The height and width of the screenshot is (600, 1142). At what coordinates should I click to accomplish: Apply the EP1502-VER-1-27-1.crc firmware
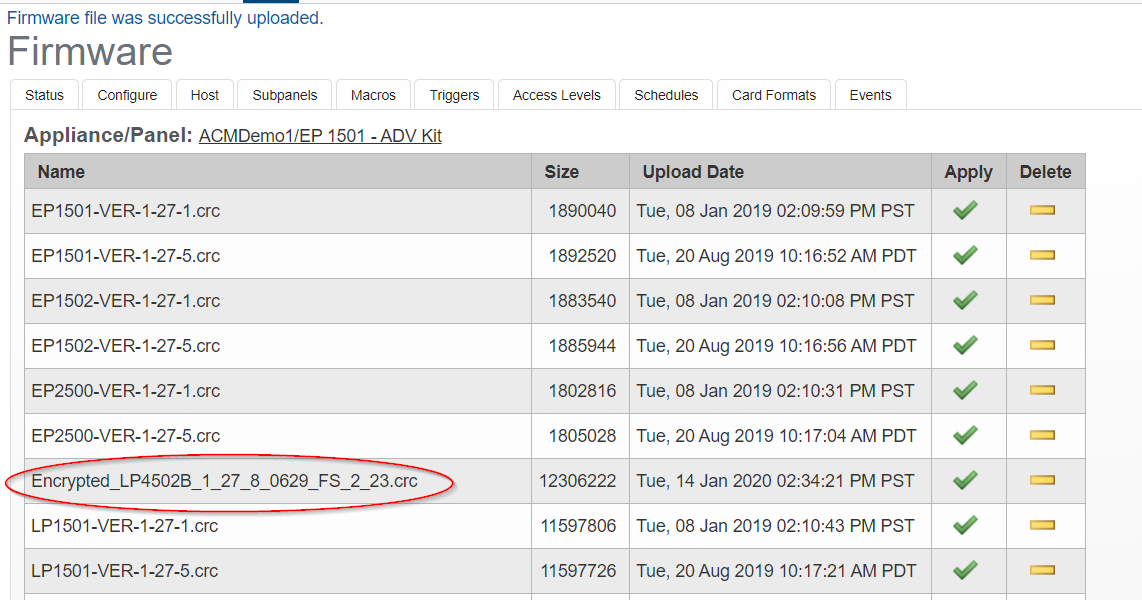pyautogui.click(x=965, y=300)
